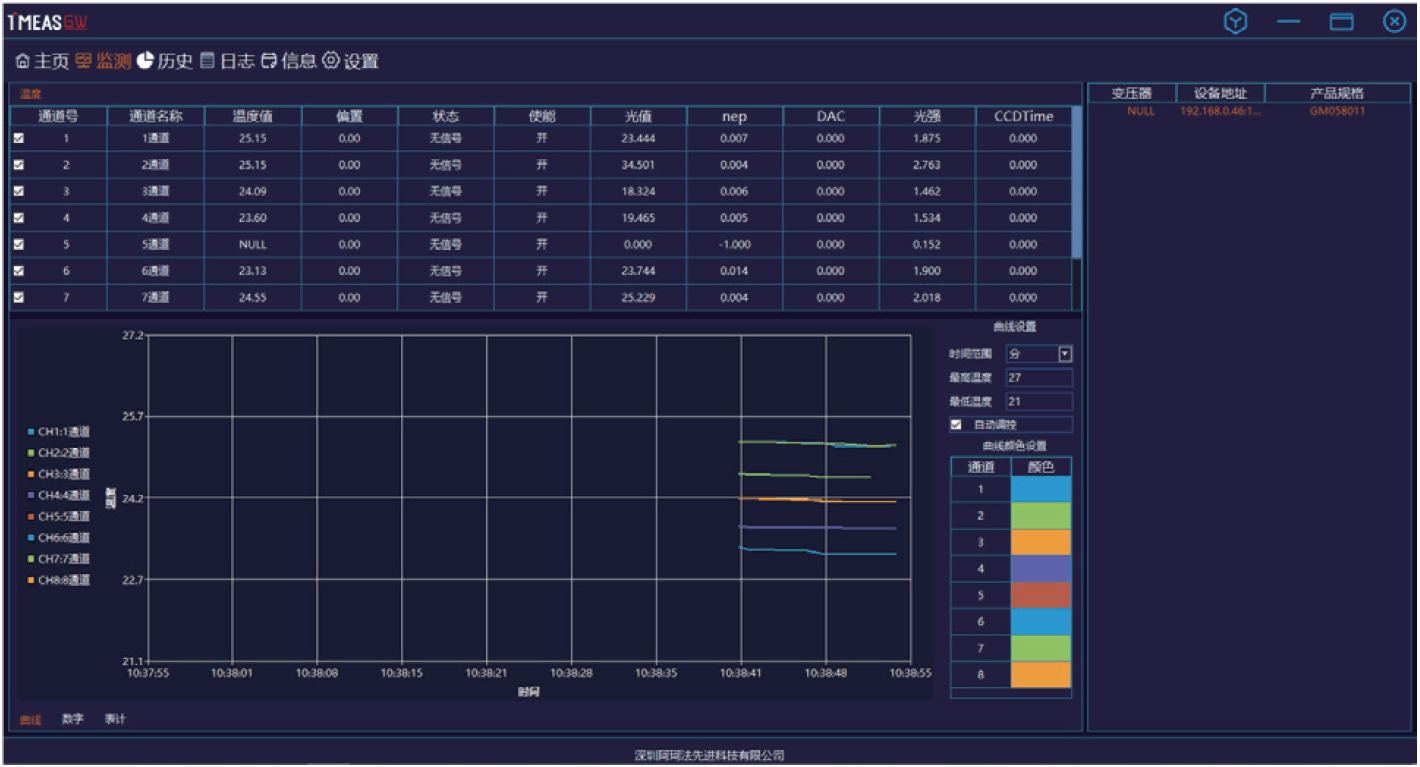Go to the 主页 home icon
Viewport: 1420px width, 767px height.
click(22, 61)
